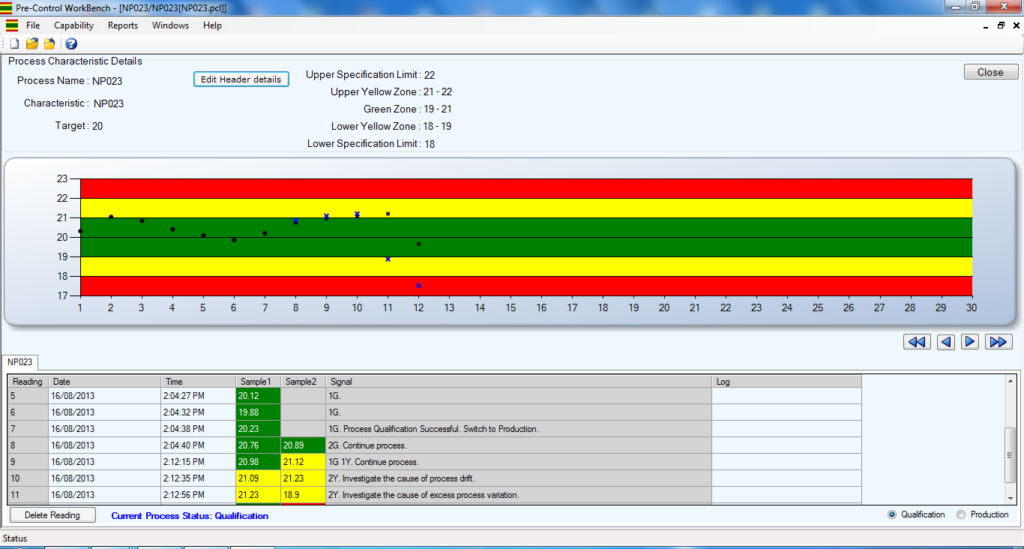
Task: Click the Open folder toolbar icon
Action: pyautogui.click(x=32, y=44)
